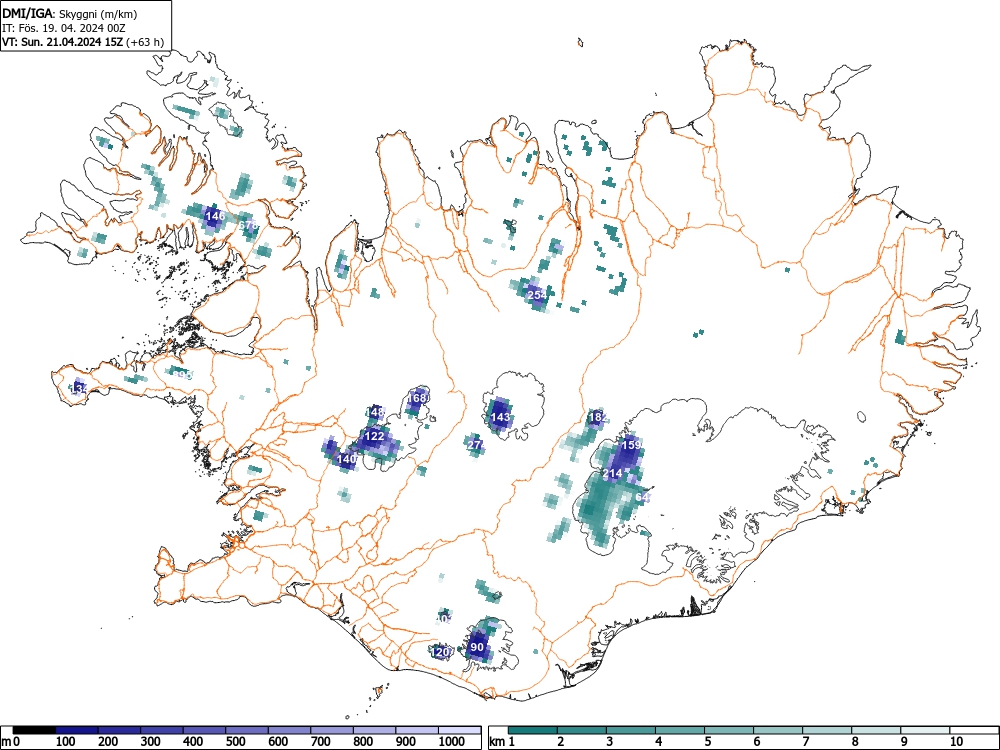Click the '182' visibility label
Image resolution: width=1000 pixels, height=750 pixels.
598,417
